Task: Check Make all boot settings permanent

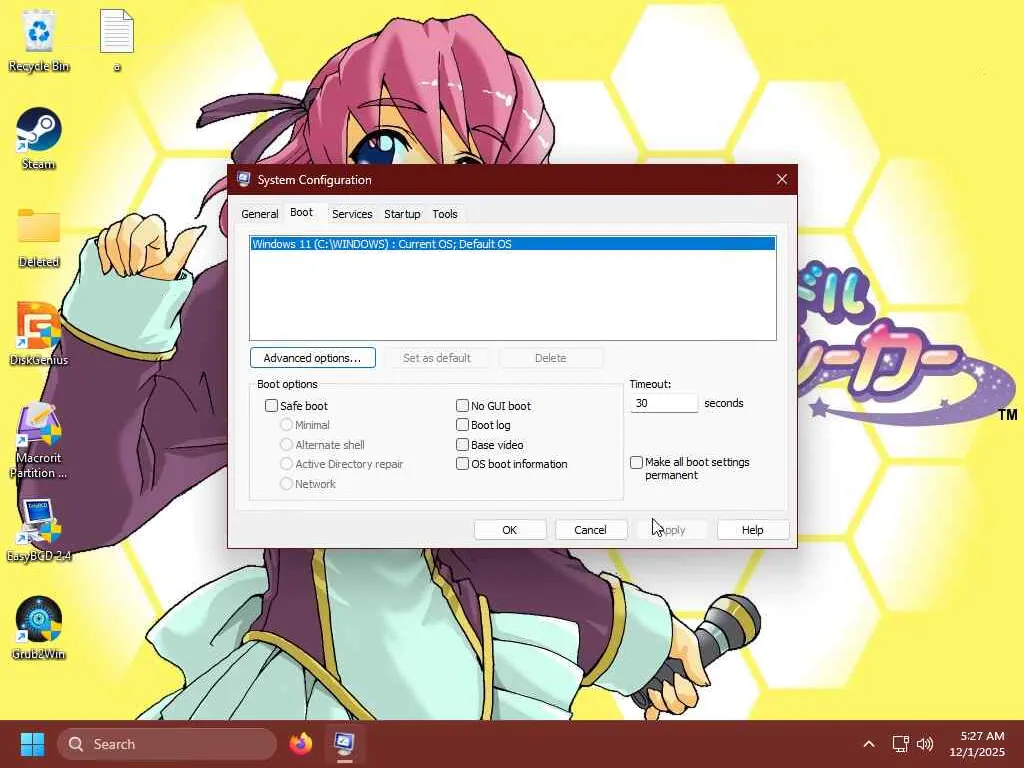Action: point(636,462)
